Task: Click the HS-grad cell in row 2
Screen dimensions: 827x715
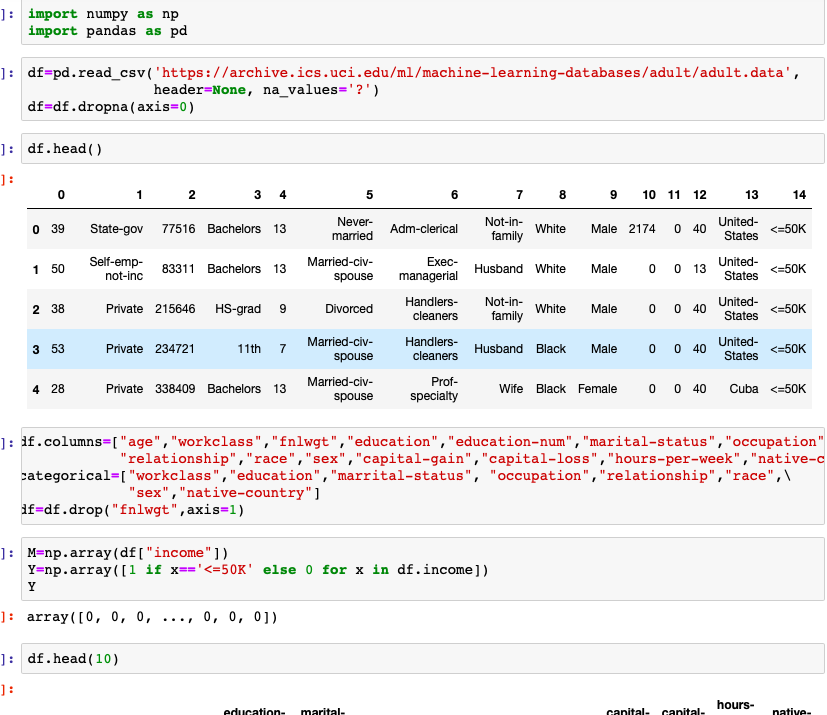Action: (238, 309)
